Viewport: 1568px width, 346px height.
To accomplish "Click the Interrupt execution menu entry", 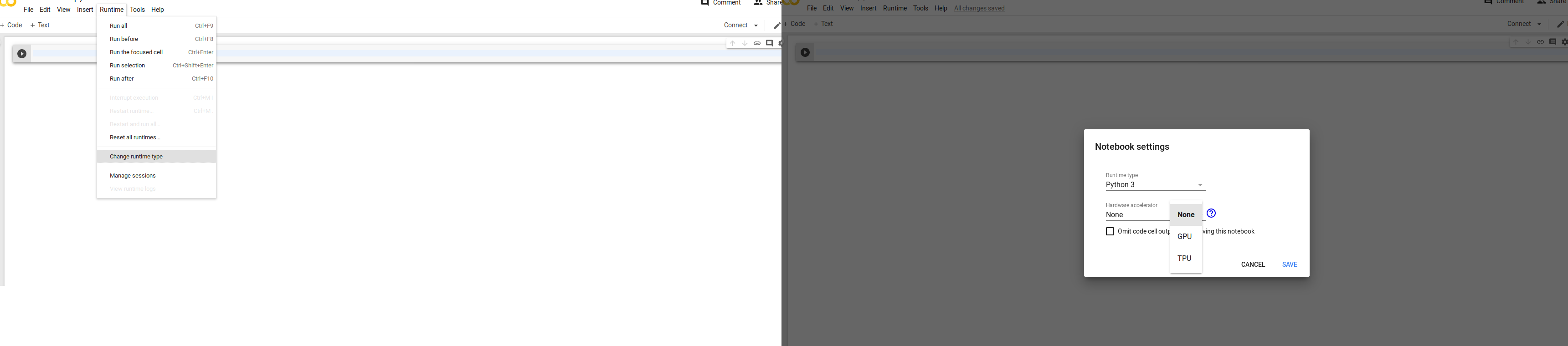I will coord(156,98).
